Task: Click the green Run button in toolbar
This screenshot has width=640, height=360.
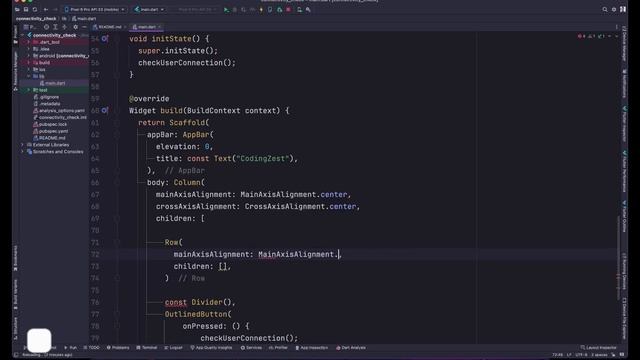Action: (x=226, y=9)
